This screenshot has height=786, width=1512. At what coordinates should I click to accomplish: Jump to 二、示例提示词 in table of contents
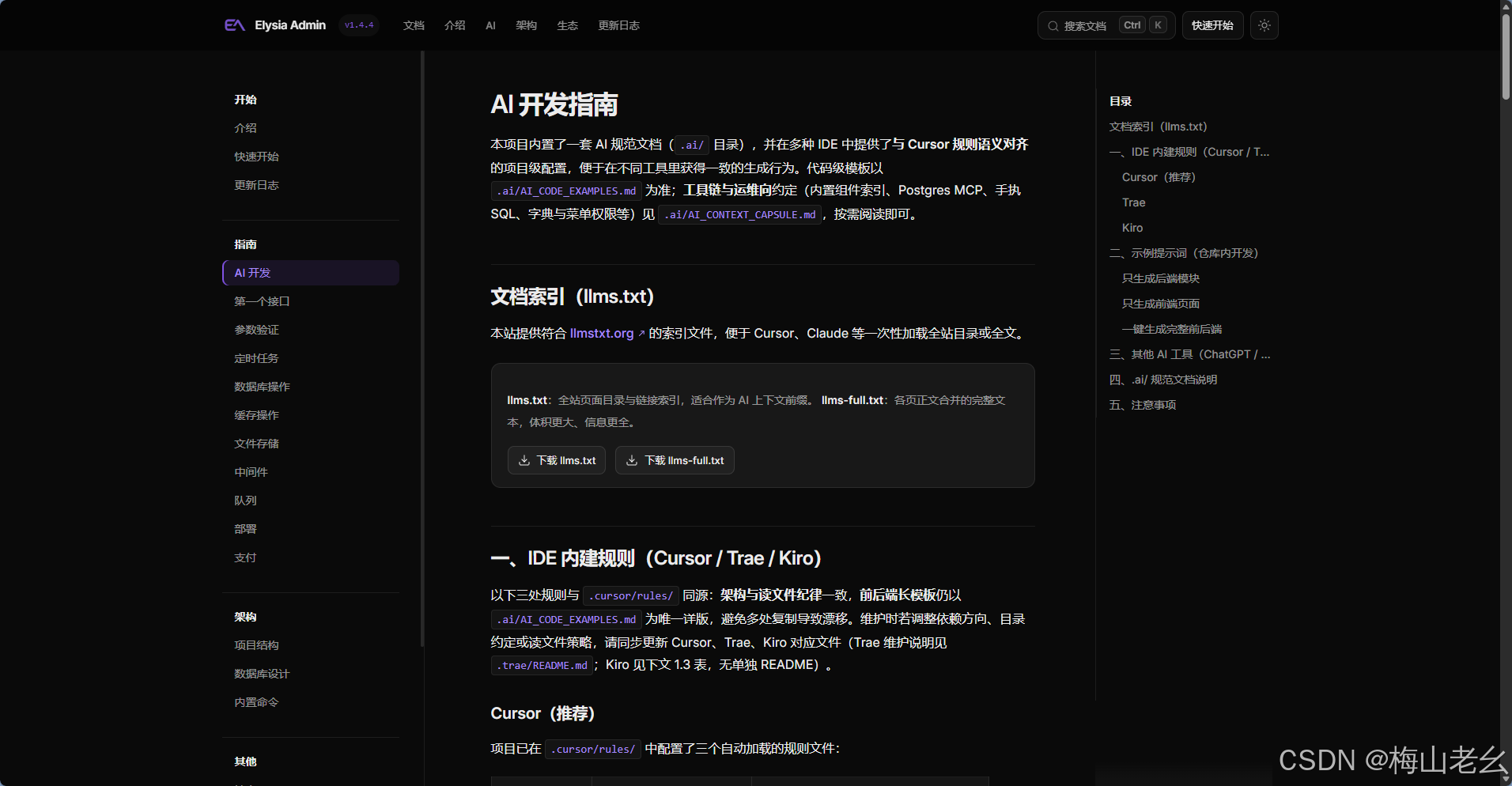click(x=1184, y=253)
